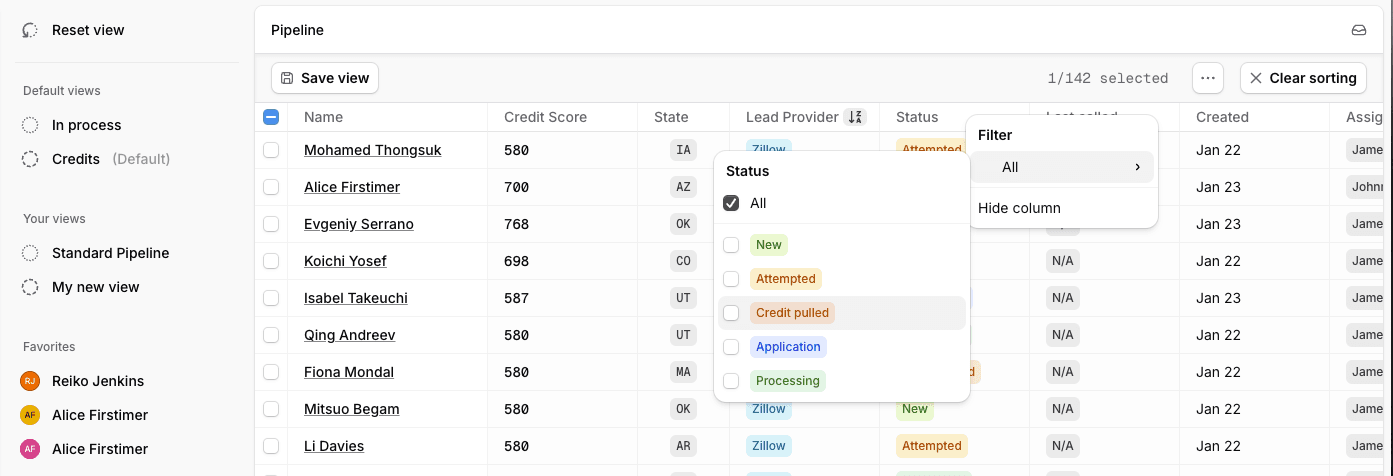Click the dashed circle icon beside Standard Pipeline
This screenshot has height=476, width=1393.
31,253
